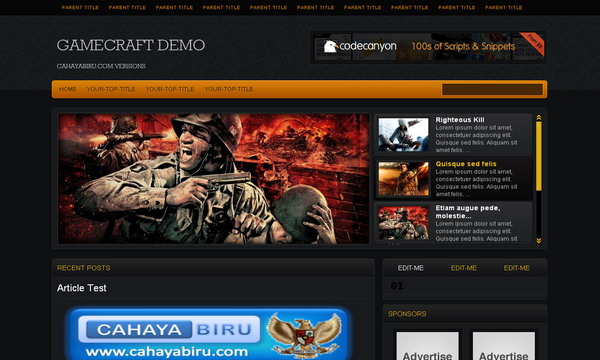Open the first YOUR-TOP-TITLE menu item

coord(111,89)
